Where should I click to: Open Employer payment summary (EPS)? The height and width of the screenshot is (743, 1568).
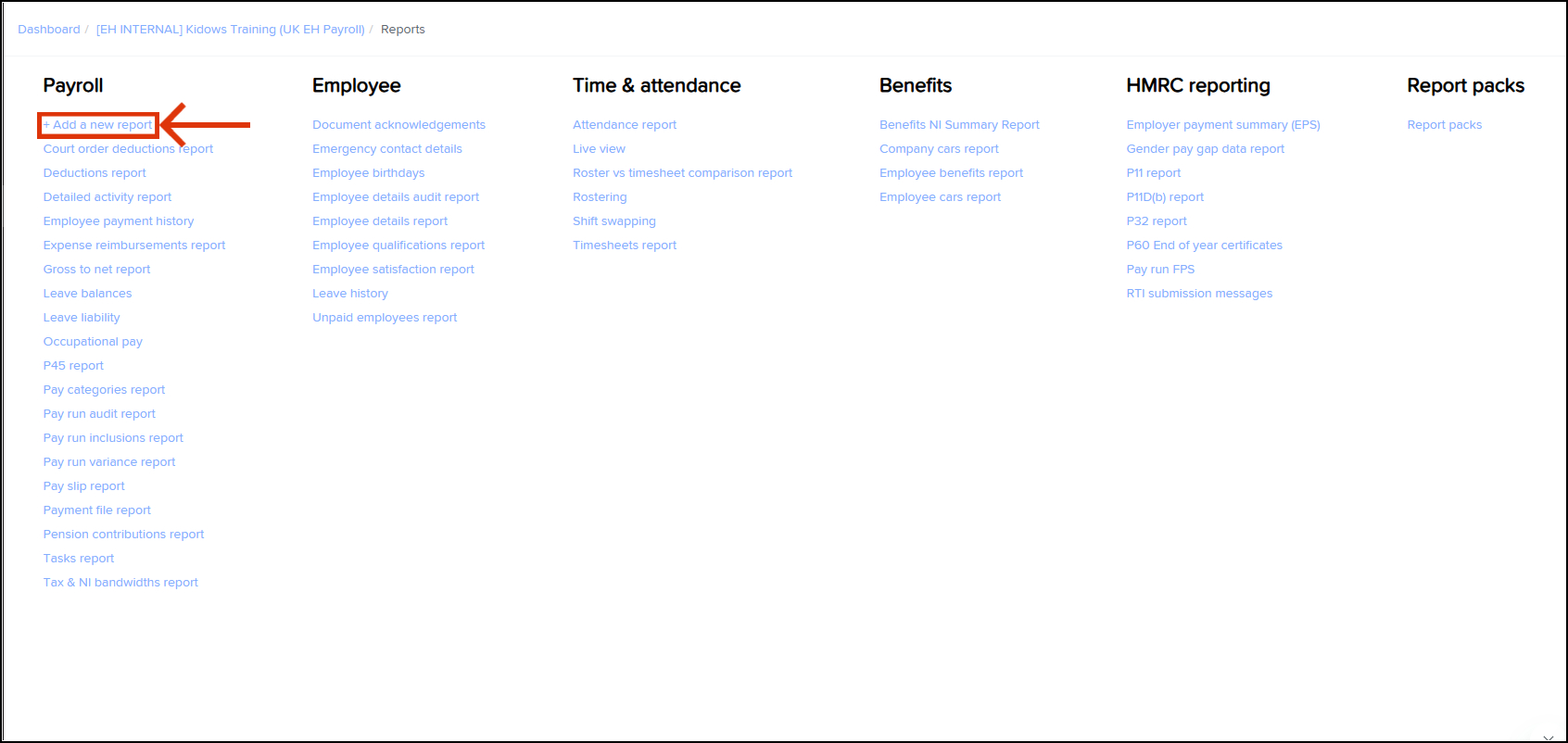click(1223, 125)
